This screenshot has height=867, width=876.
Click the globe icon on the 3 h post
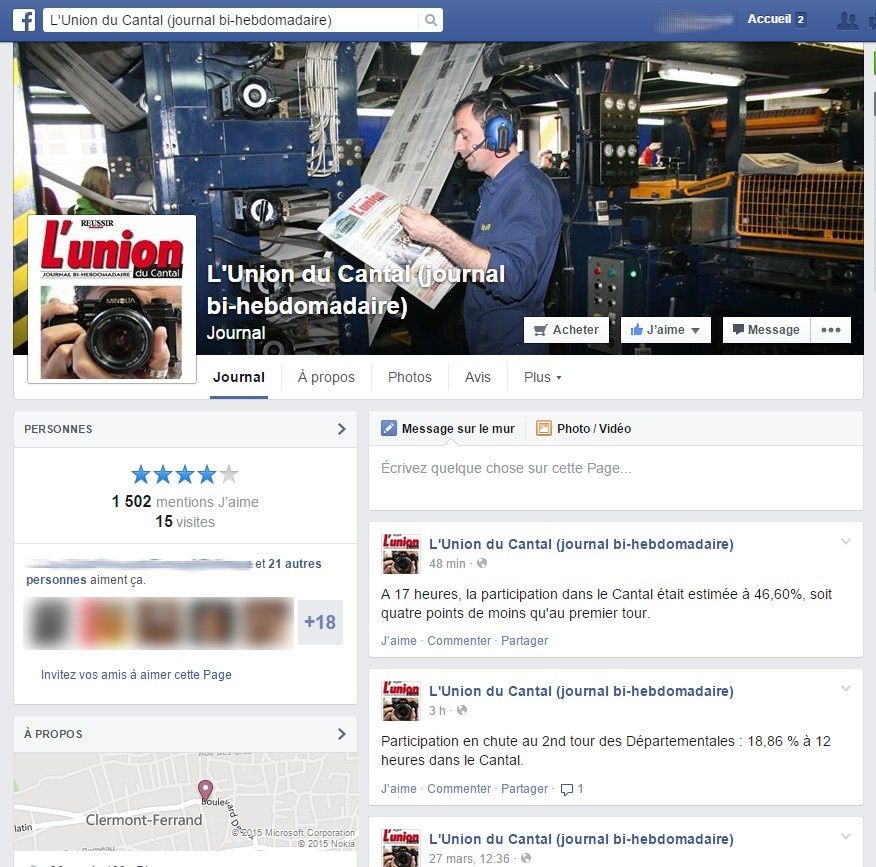(x=462, y=710)
